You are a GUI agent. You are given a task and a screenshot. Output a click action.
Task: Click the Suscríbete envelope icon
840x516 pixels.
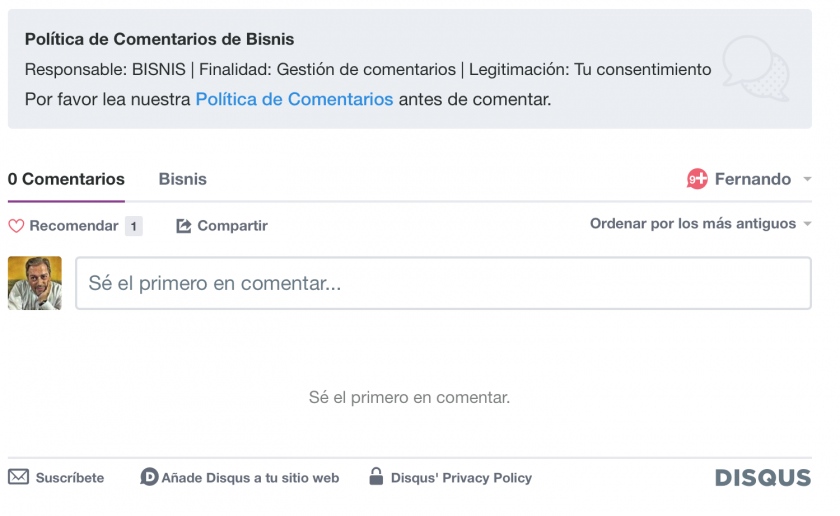18,477
